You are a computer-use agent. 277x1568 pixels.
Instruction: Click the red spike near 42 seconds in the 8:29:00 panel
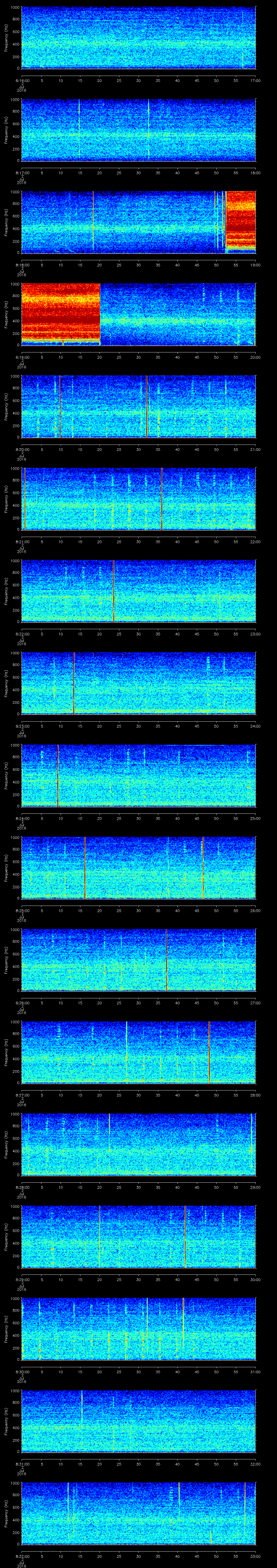pos(185,1237)
